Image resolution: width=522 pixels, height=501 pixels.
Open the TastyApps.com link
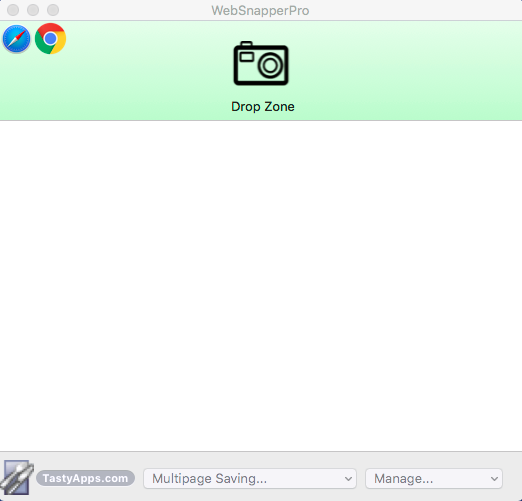(85, 478)
